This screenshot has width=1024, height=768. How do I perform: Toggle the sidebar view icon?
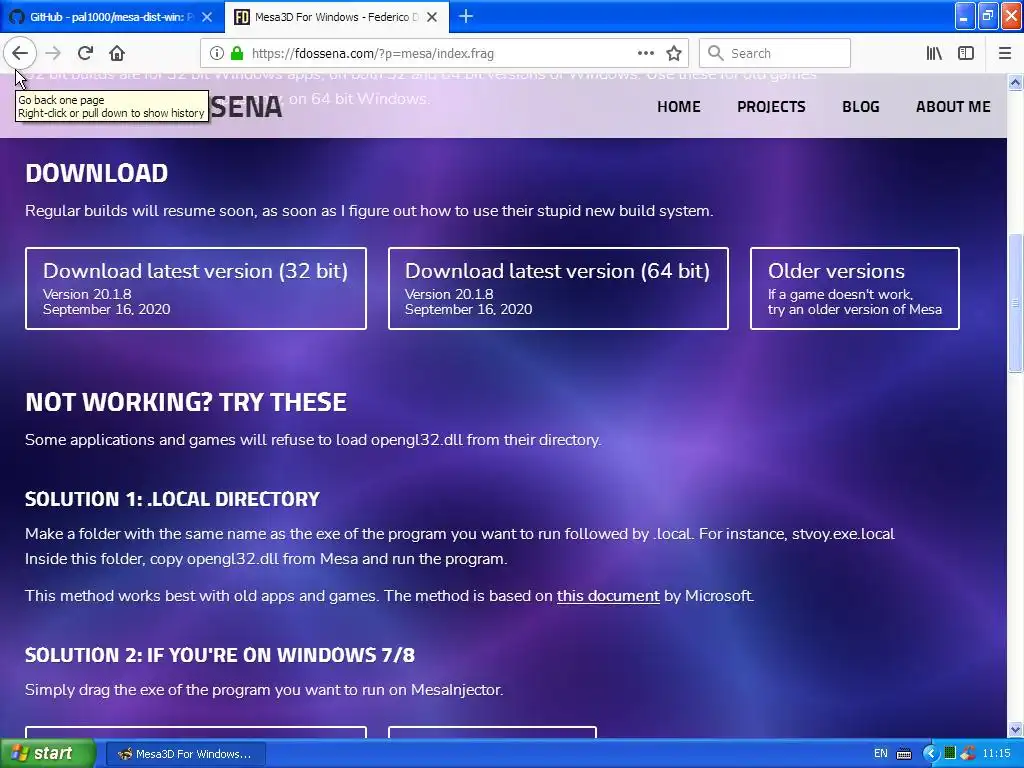(966, 53)
